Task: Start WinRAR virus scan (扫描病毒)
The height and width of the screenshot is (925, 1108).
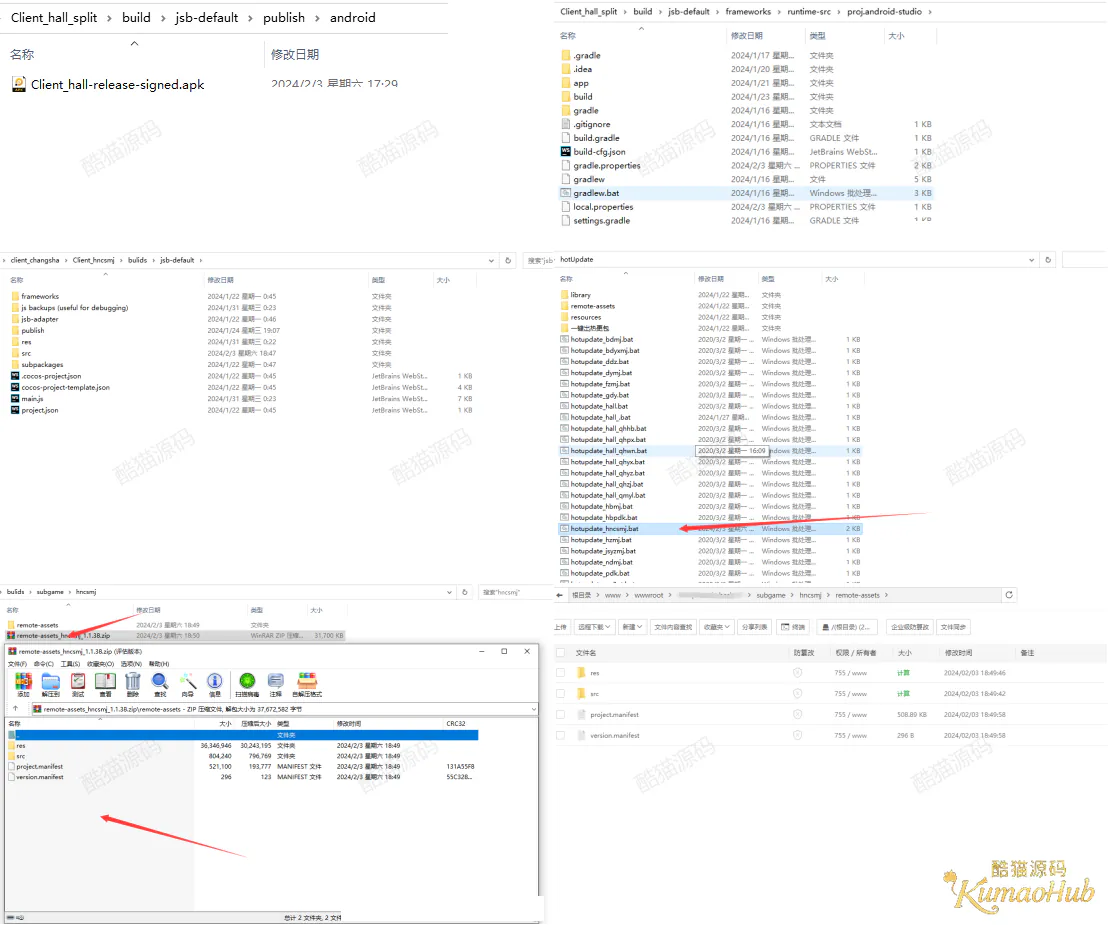Action: click(247, 683)
